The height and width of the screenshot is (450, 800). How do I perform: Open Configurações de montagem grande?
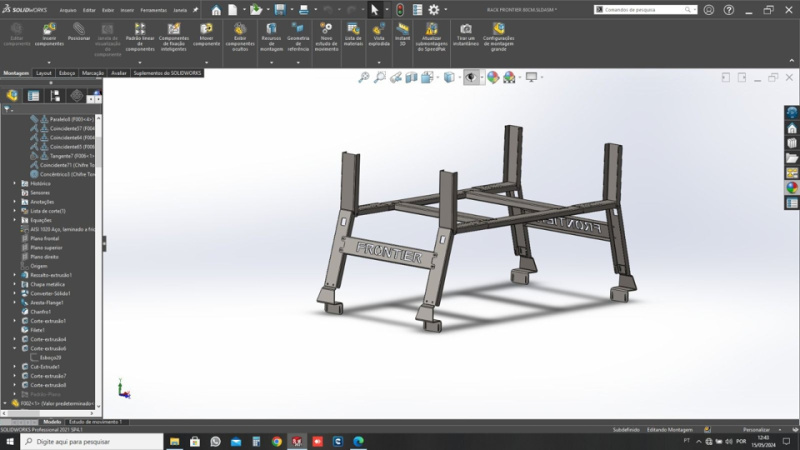(498, 37)
